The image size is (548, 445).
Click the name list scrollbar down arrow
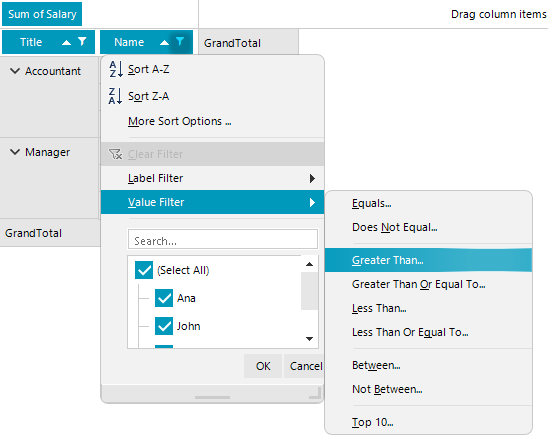point(309,338)
